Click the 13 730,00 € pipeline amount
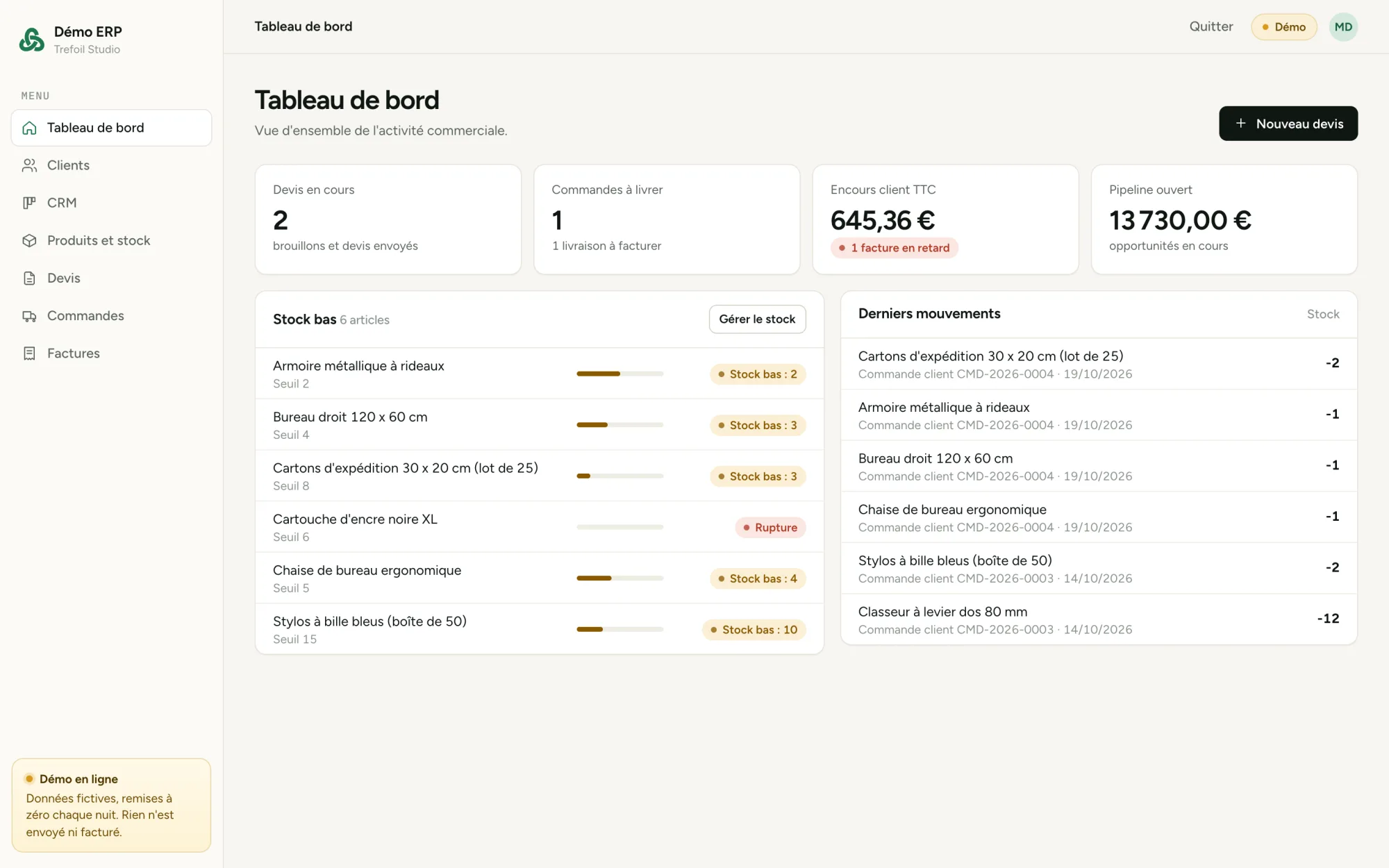Image resolution: width=1389 pixels, height=868 pixels. (1180, 221)
